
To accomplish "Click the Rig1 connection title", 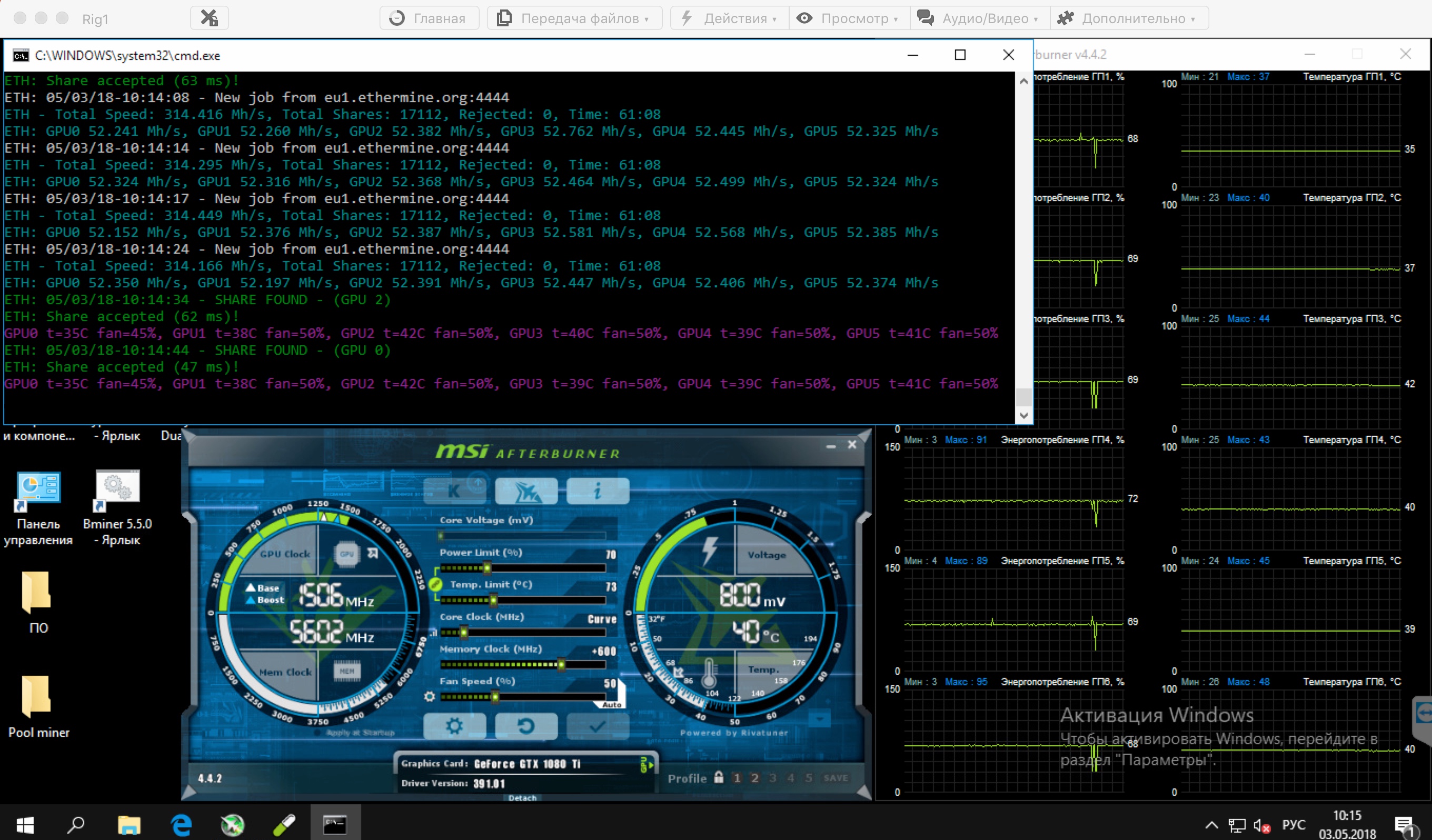I will pyautogui.click(x=95, y=19).
